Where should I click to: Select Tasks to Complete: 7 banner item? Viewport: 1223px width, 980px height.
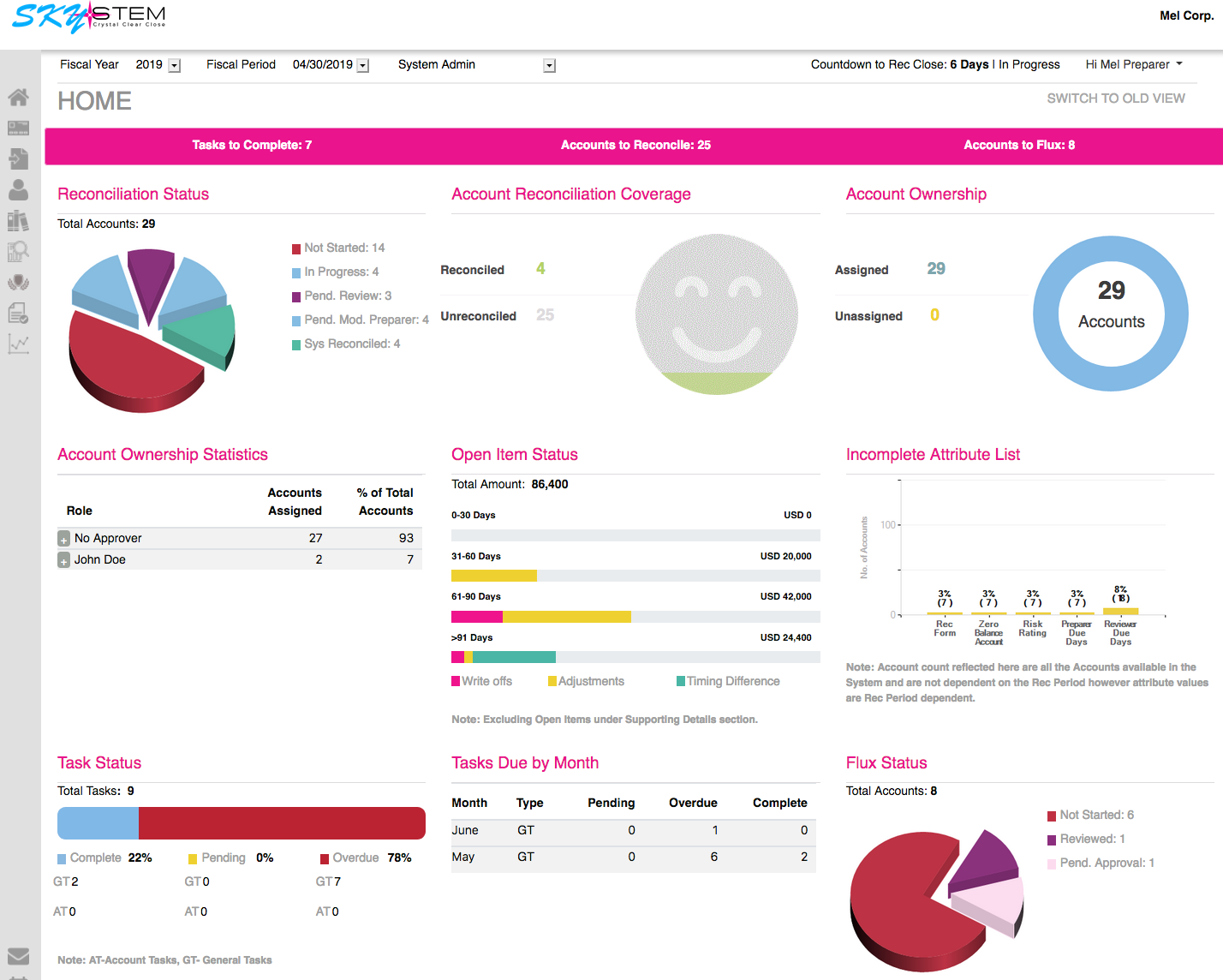click(252, 146)
